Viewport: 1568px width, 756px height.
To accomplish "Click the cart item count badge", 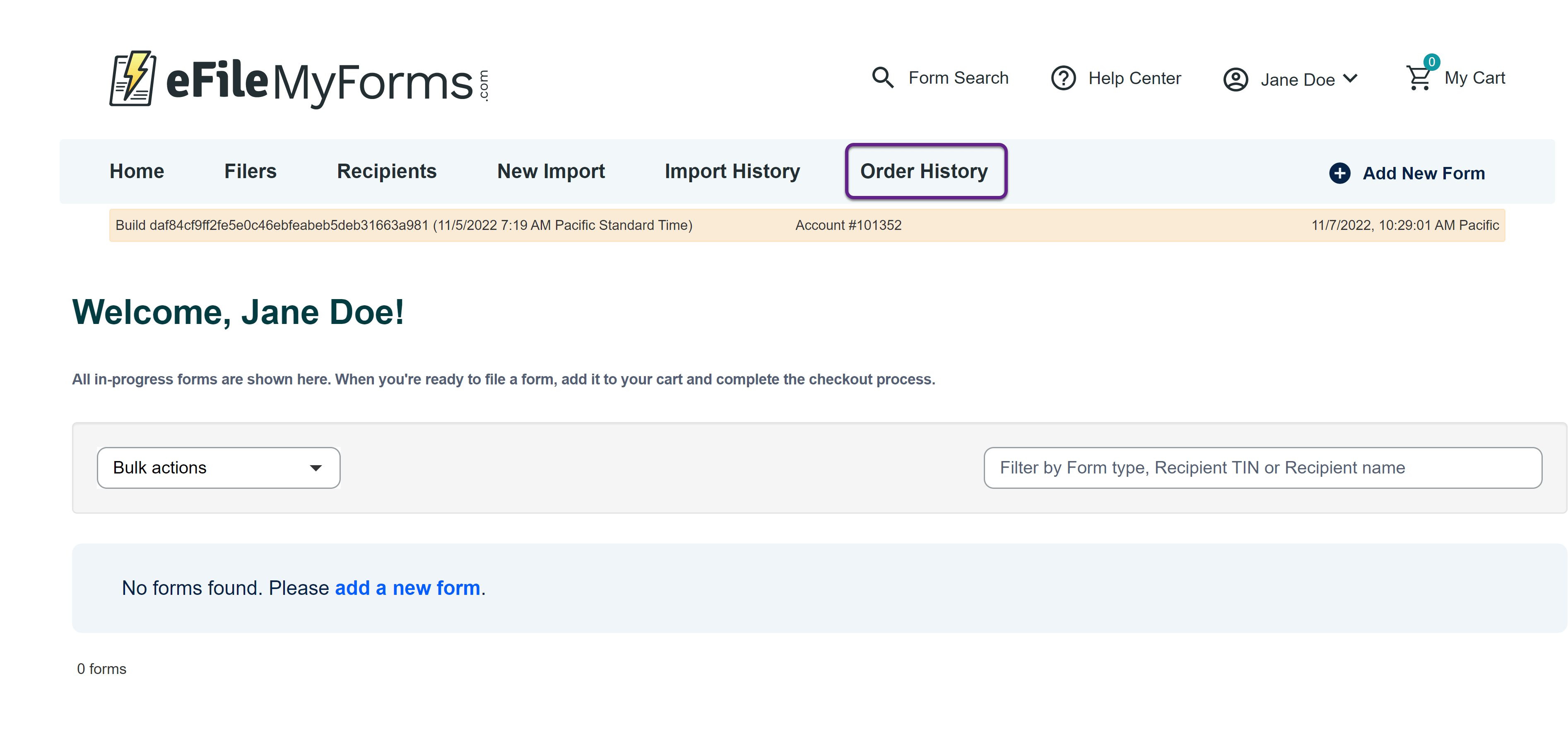I will pos(1432,62).
